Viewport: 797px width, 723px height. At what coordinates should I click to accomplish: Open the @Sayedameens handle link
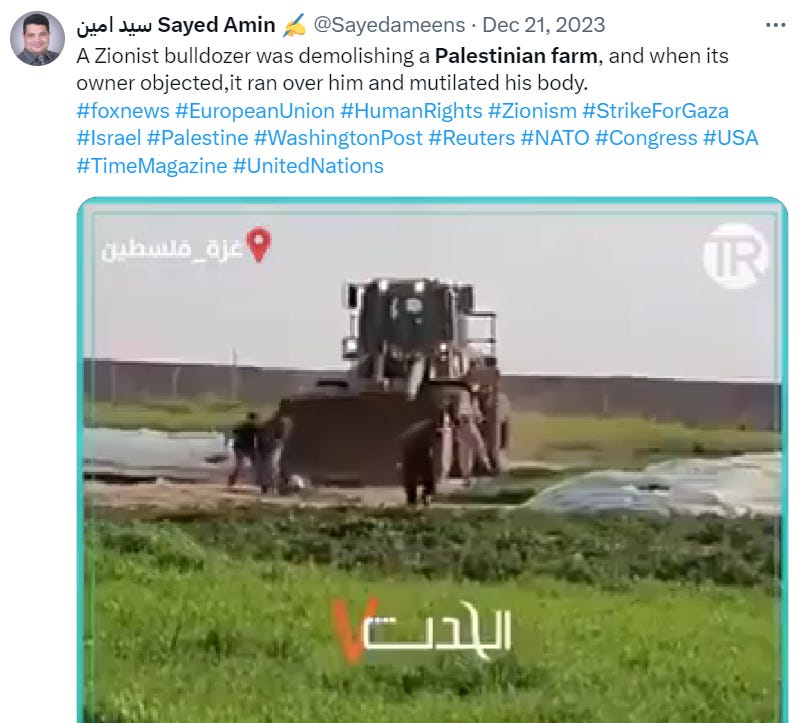(x=389, y=25)
